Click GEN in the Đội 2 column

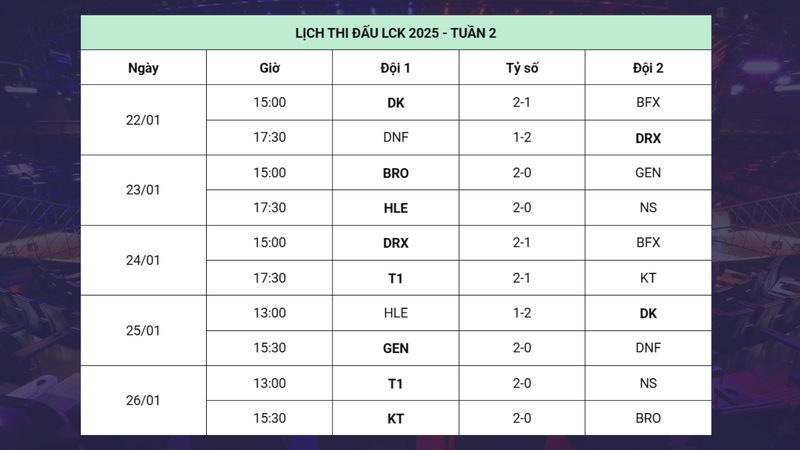(648, 173)
